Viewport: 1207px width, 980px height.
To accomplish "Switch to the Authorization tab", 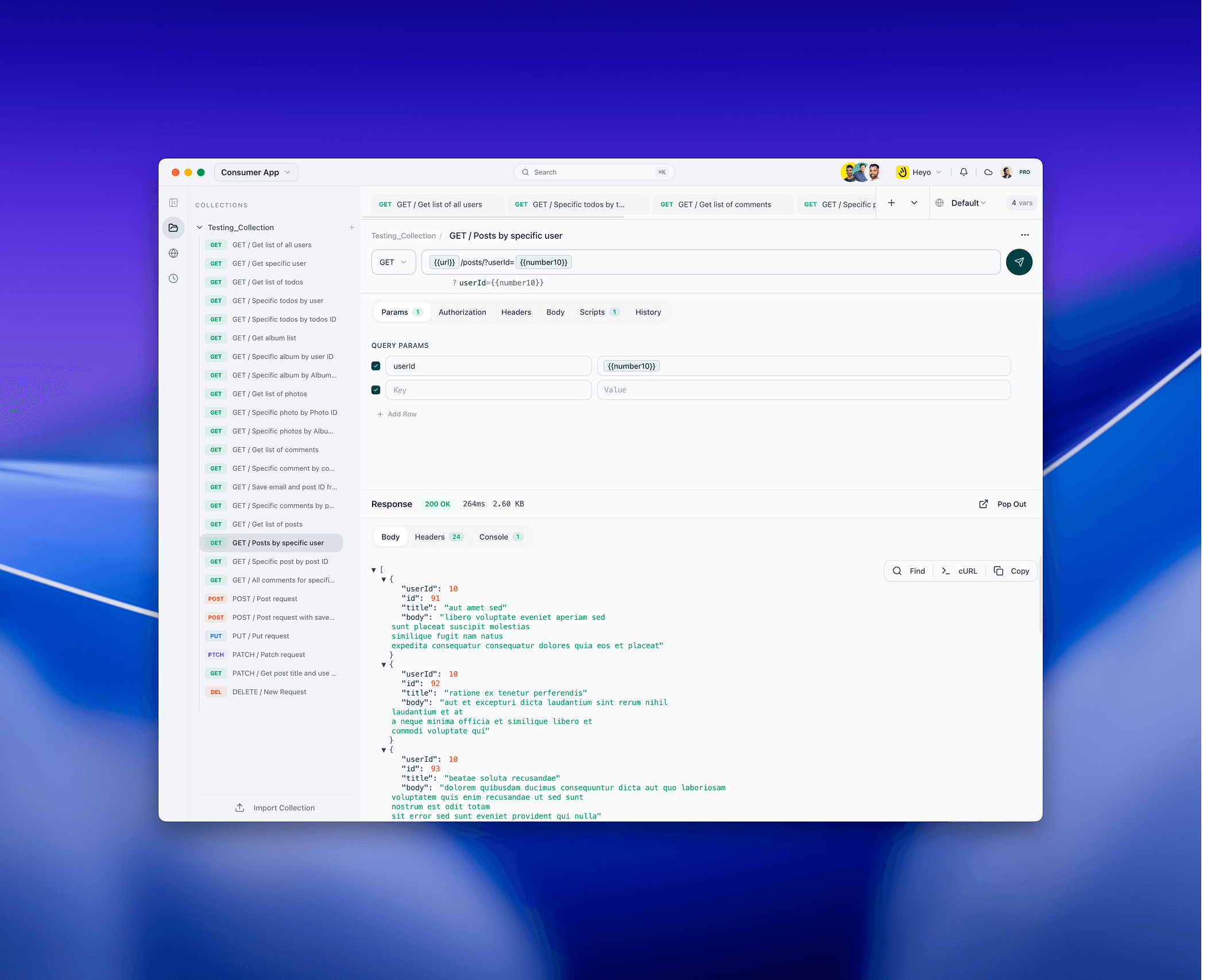I will (462, 312).
